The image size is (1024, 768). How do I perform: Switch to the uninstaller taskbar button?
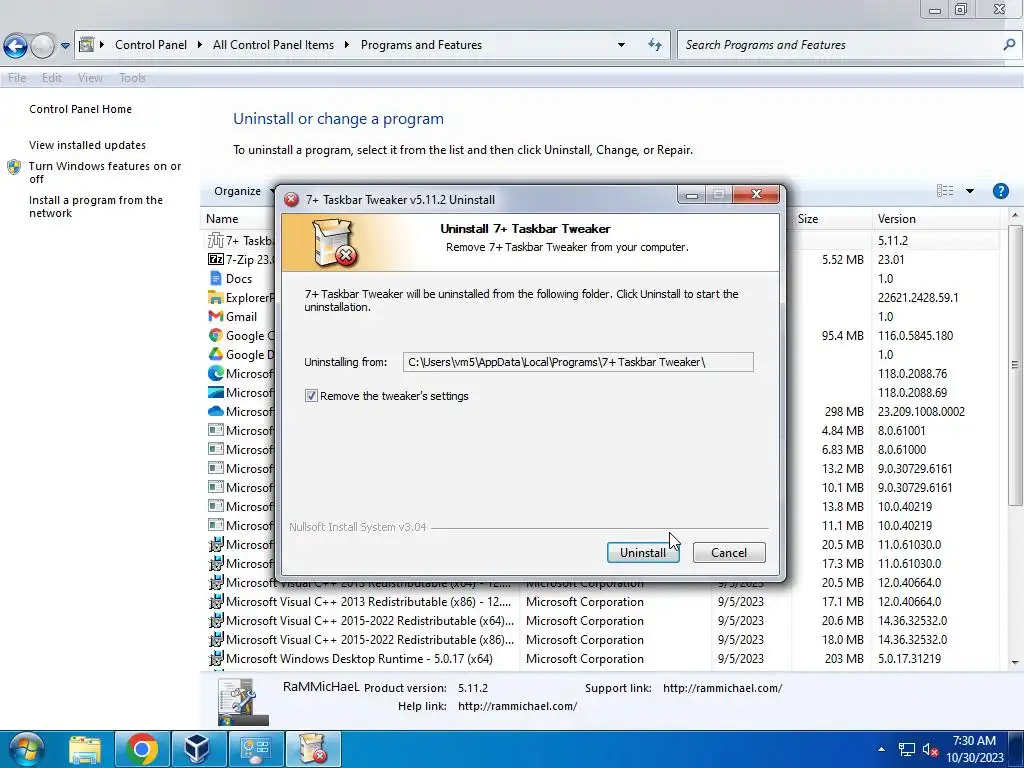click(313, 749)
